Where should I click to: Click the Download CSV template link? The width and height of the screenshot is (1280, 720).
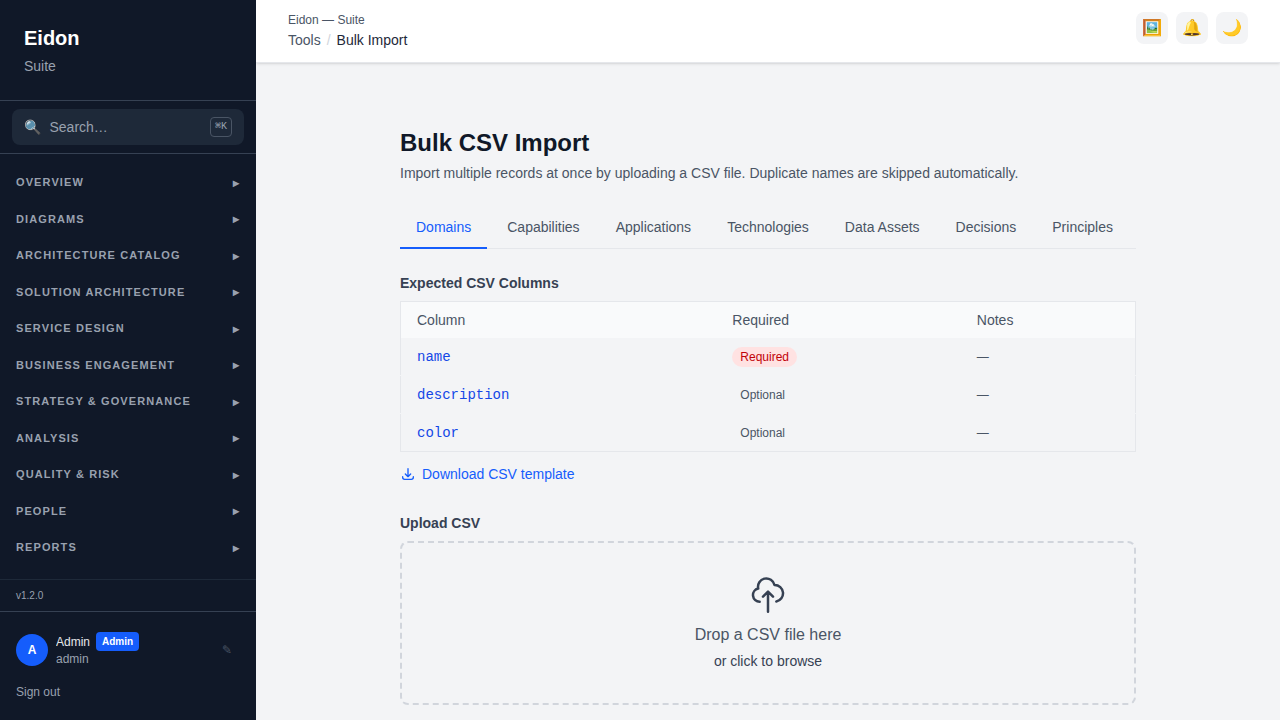point(488,474)
